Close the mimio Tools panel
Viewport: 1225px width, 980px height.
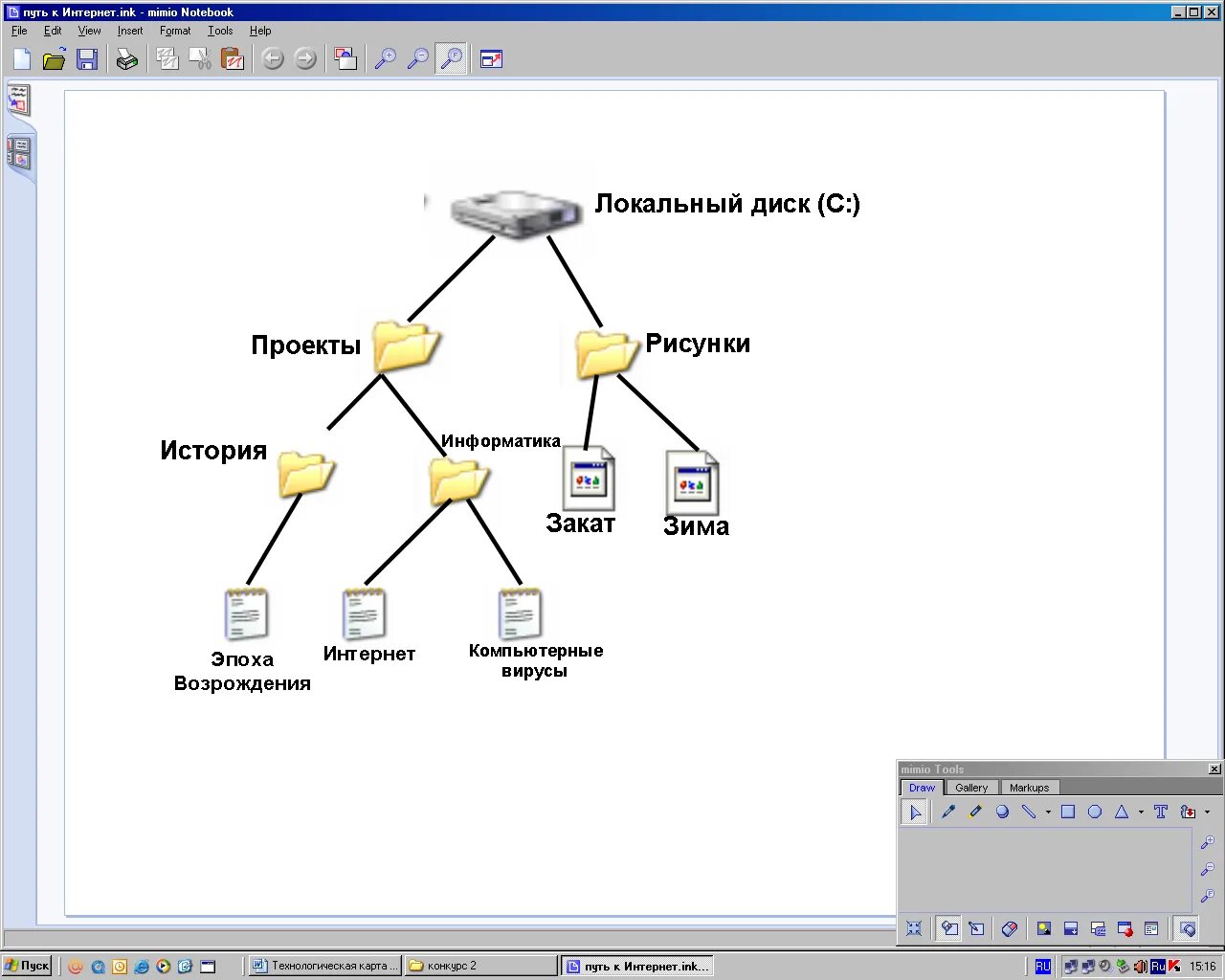coord(1214,769)
